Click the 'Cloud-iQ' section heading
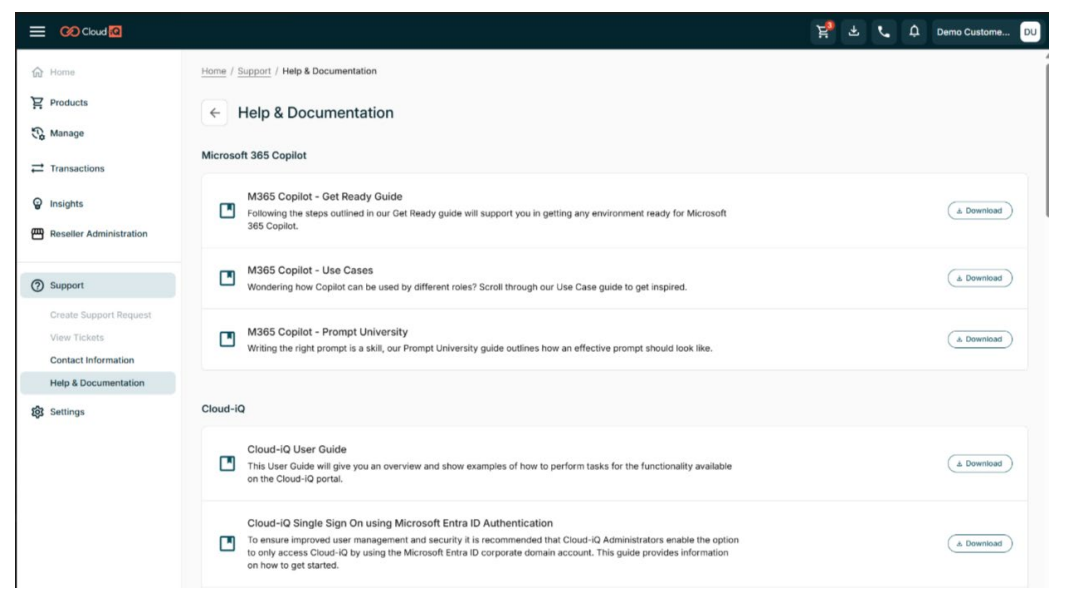 click(223, 409)
